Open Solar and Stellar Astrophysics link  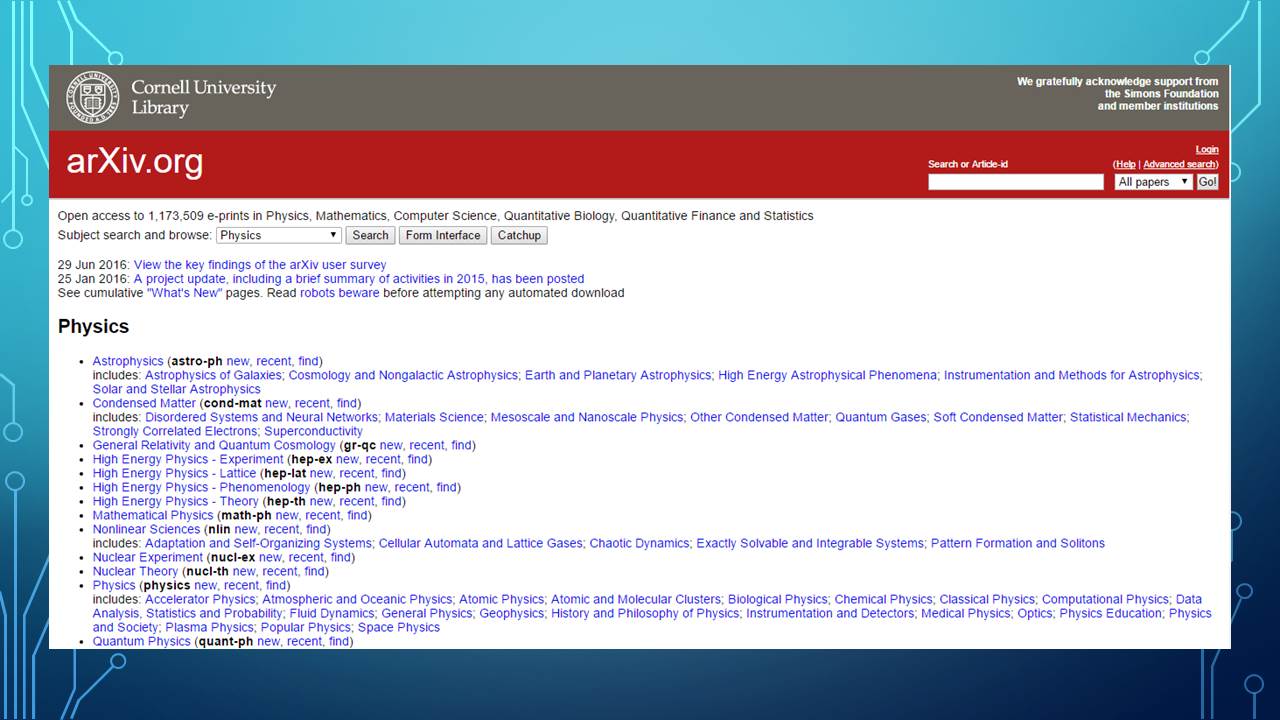(x=177, y=389)
